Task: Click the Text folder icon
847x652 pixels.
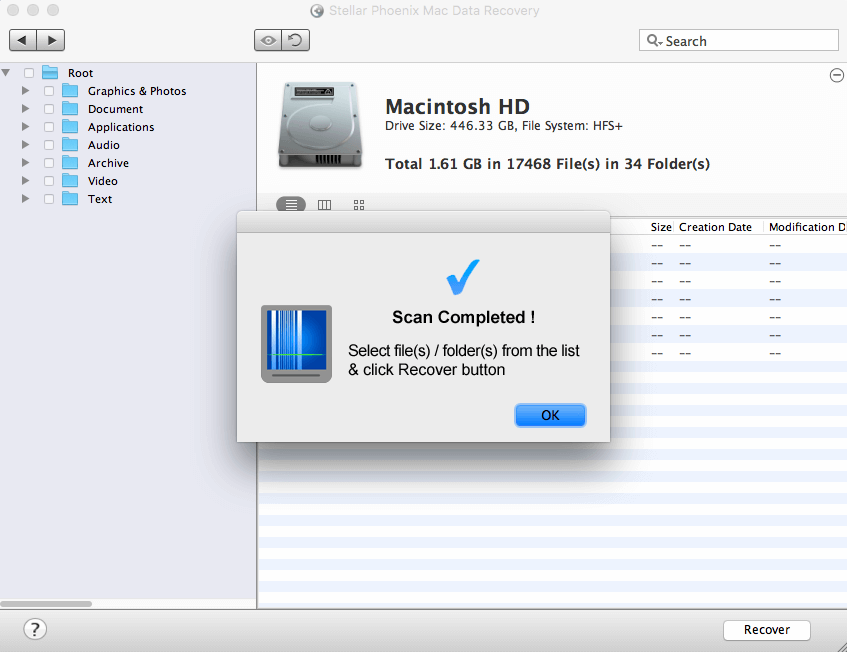Action: pos(70,199)
